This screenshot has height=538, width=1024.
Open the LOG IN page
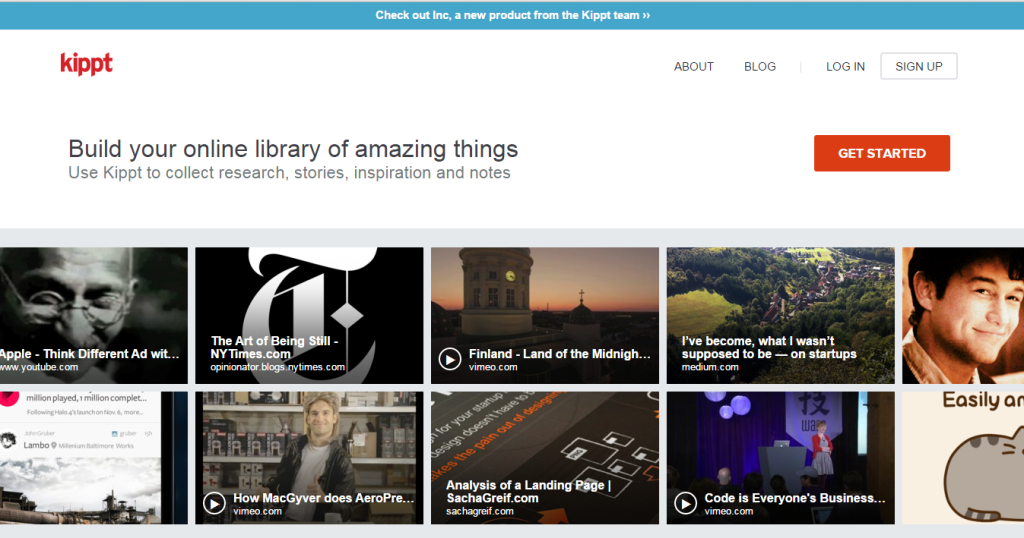[845, 67]
